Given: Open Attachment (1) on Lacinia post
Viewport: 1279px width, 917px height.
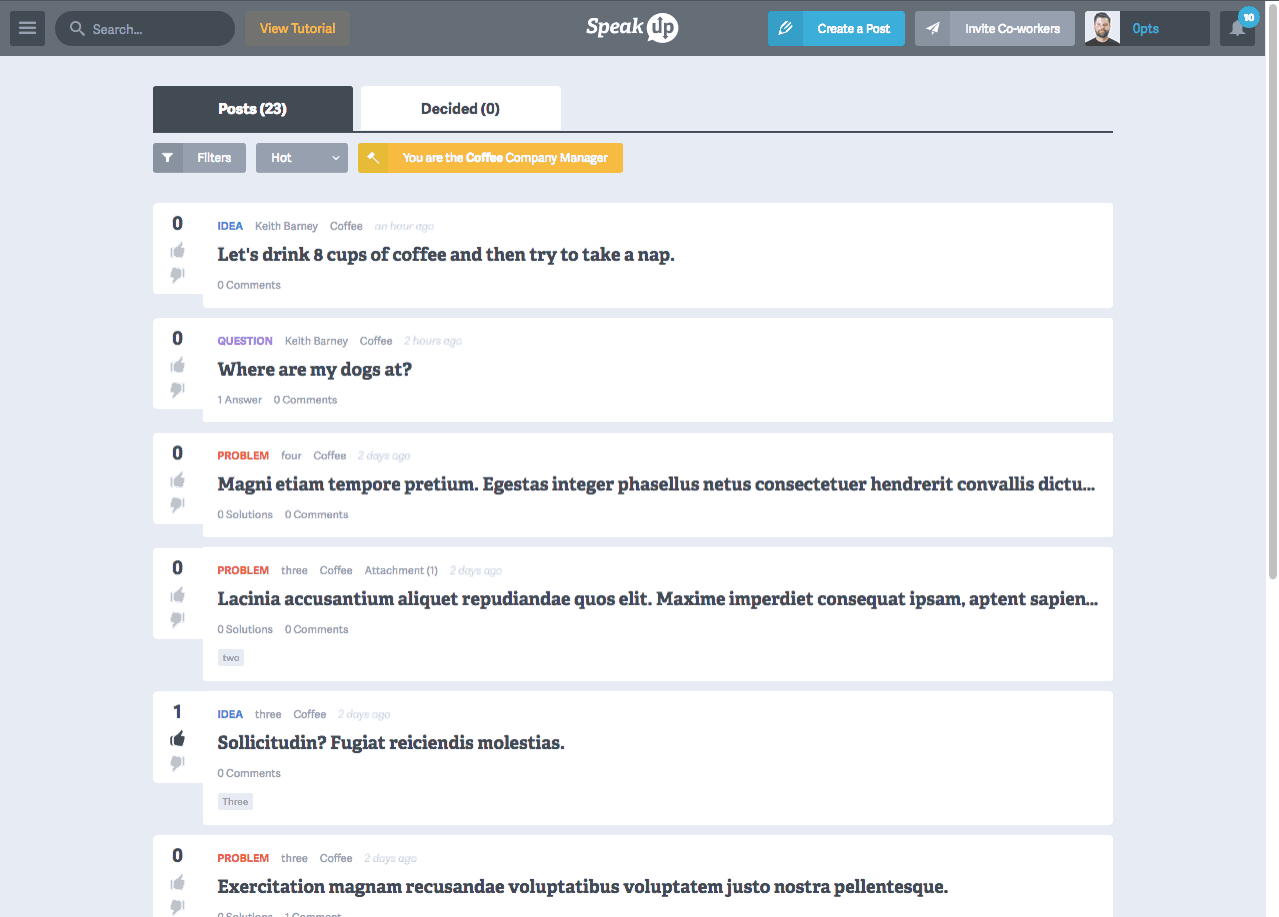Looking at the screenshot, I should tap(400, 570).
